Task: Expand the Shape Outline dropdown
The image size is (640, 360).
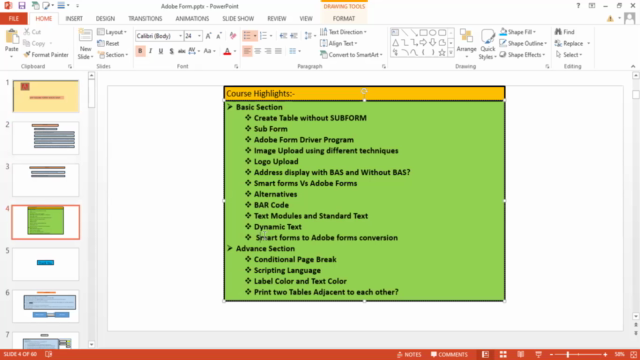Action: point(523,43)
